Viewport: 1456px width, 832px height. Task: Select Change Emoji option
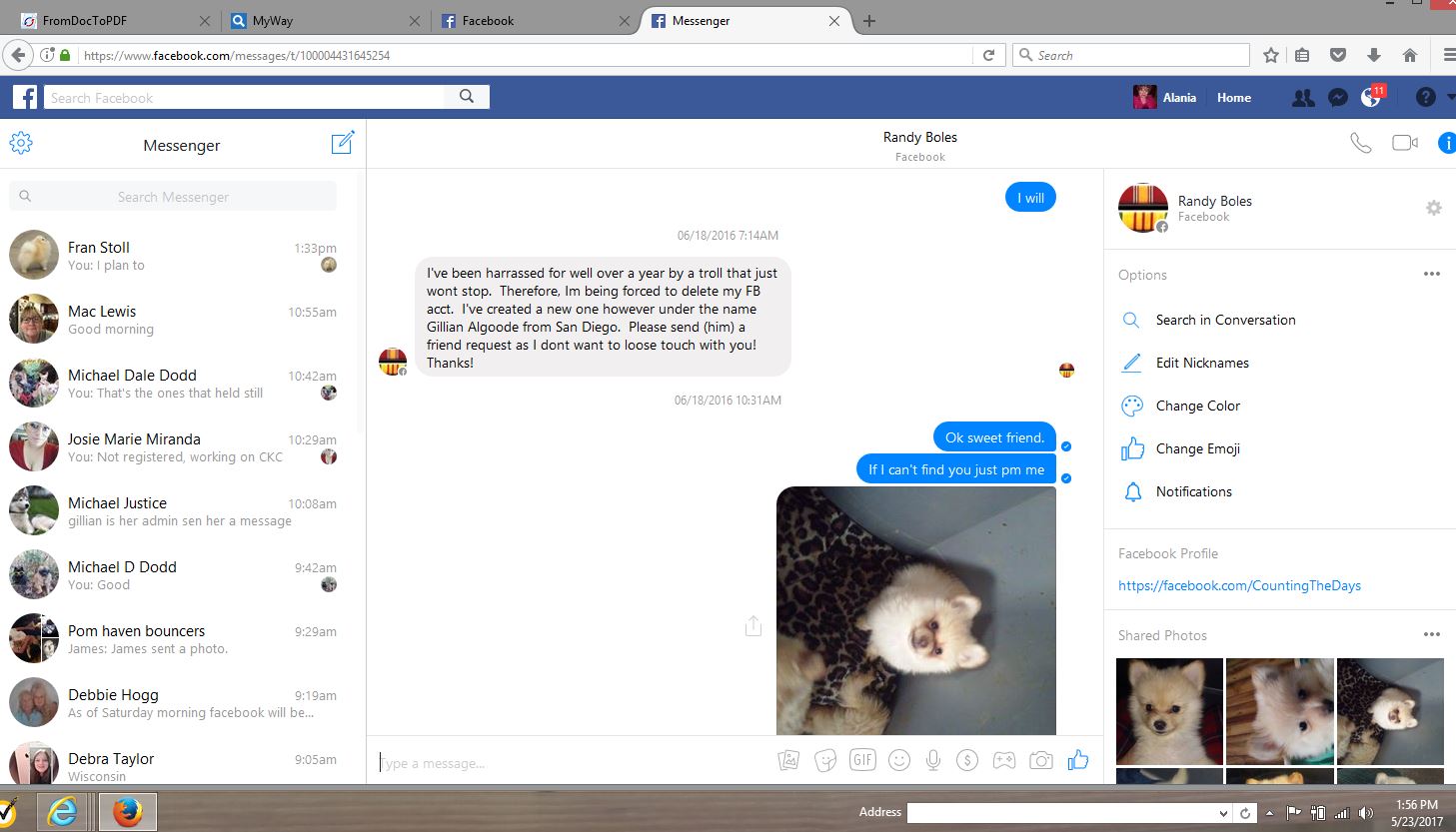1197,448
